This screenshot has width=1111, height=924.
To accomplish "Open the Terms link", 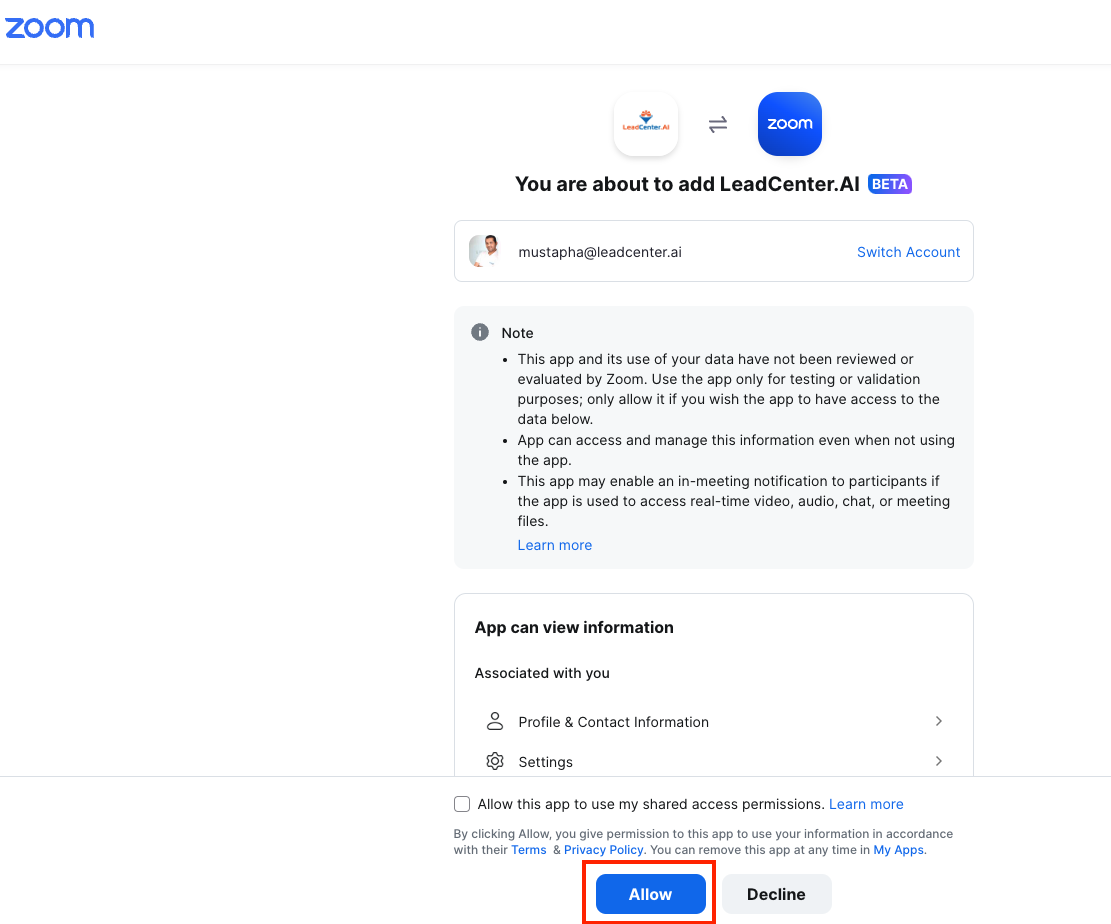I will point(529,850).
